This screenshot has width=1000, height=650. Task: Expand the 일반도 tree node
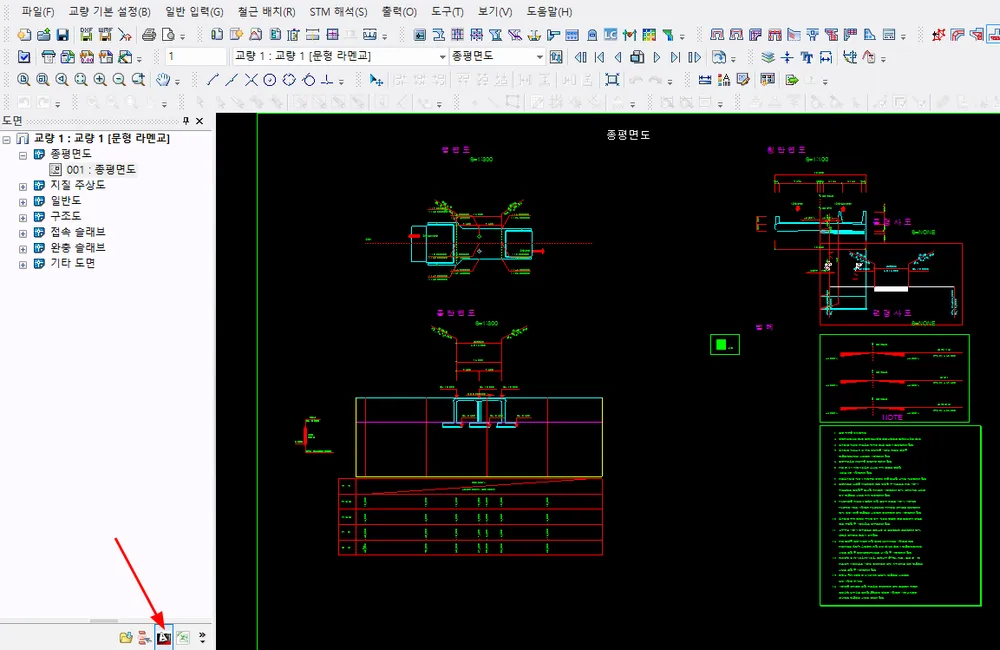(23, 202)
